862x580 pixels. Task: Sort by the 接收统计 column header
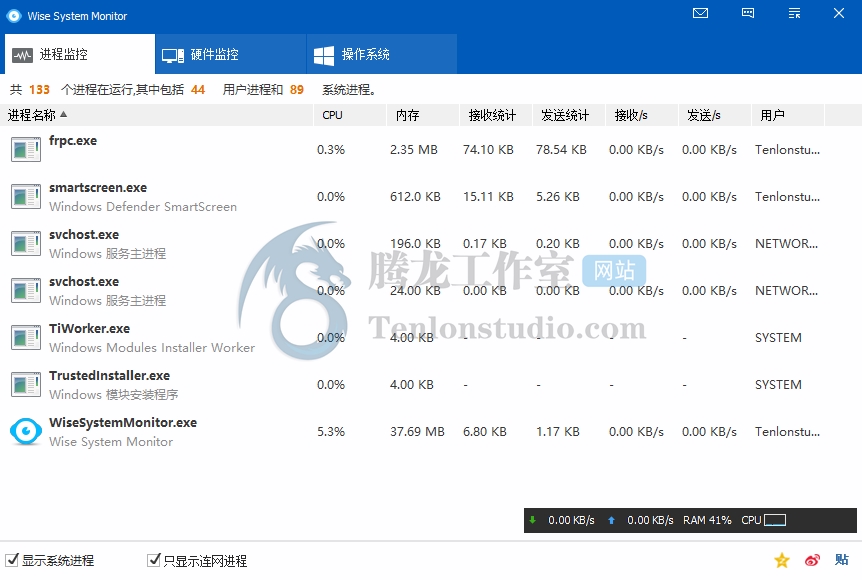(495, 115)
